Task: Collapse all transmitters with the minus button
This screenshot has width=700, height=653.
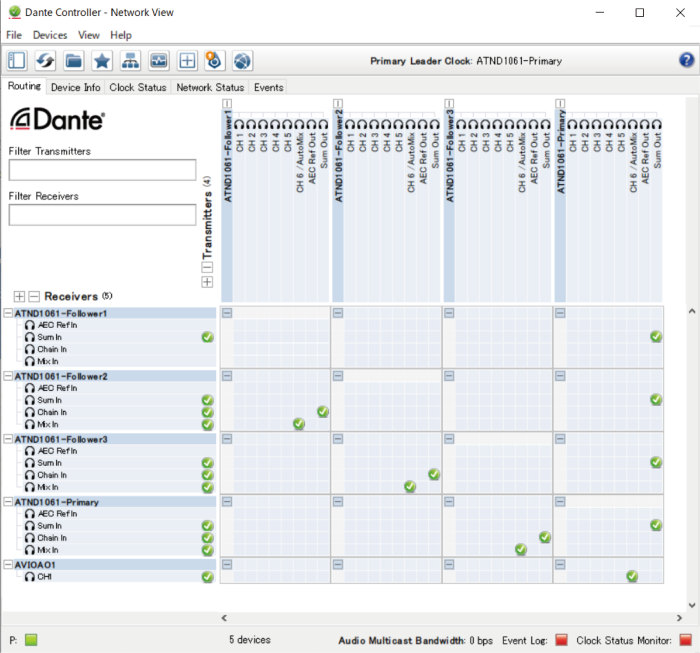Action: click(207, 267)
